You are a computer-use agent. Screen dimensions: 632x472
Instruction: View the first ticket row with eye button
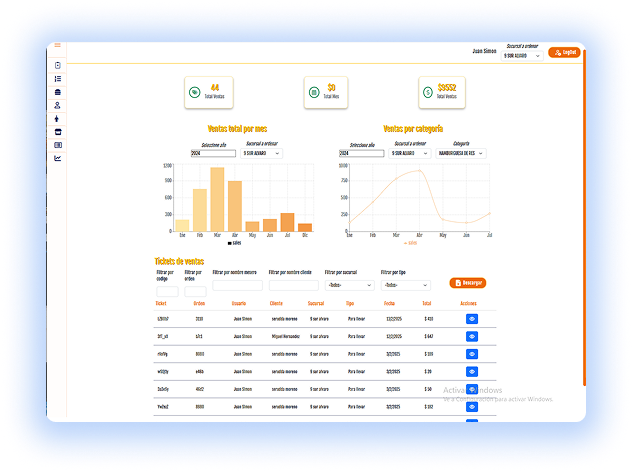pos(471,319)
